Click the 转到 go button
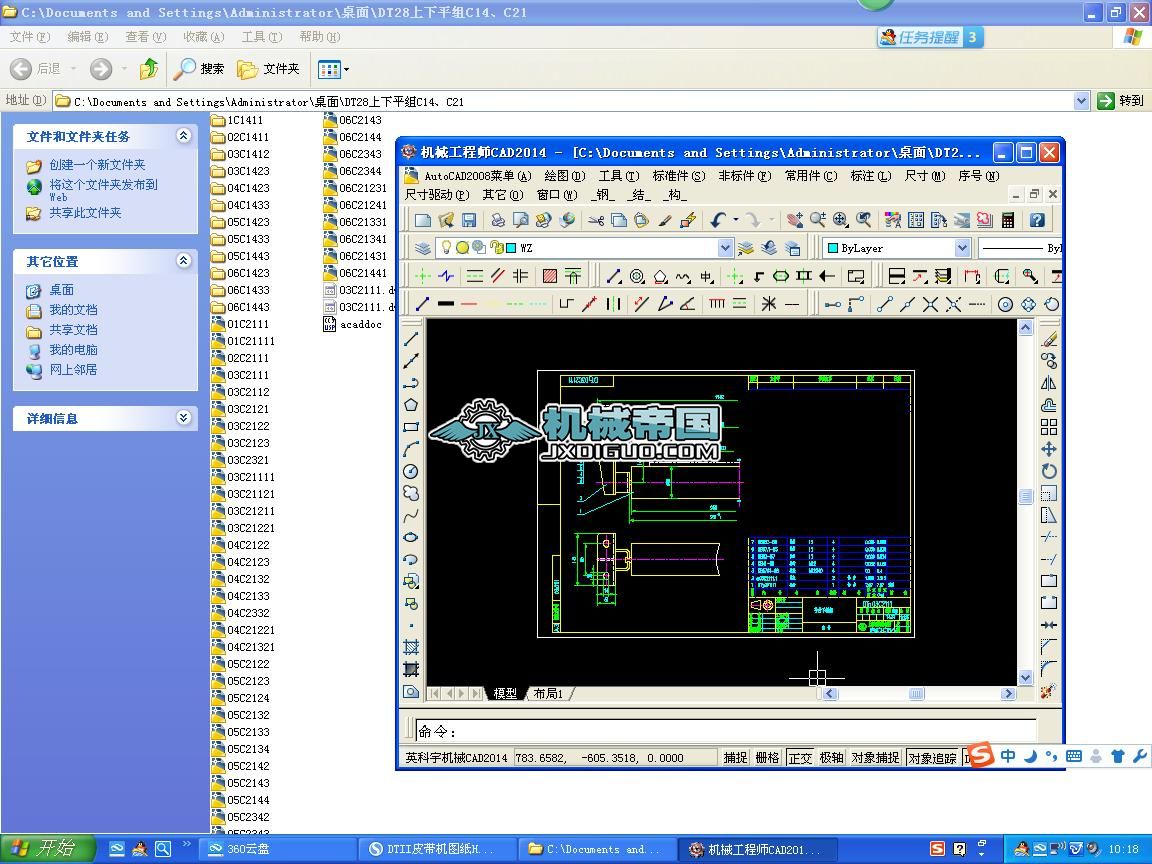This screenshot has width=1152, height=864. [1120, 101]
